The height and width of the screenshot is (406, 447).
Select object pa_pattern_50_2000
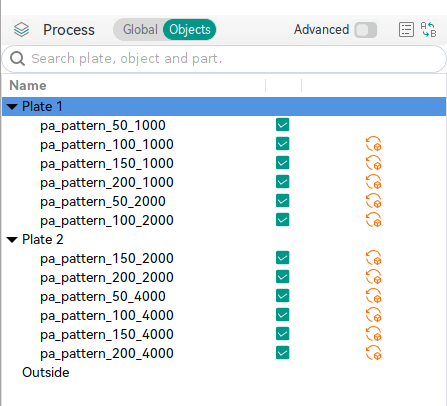point(103,202)
